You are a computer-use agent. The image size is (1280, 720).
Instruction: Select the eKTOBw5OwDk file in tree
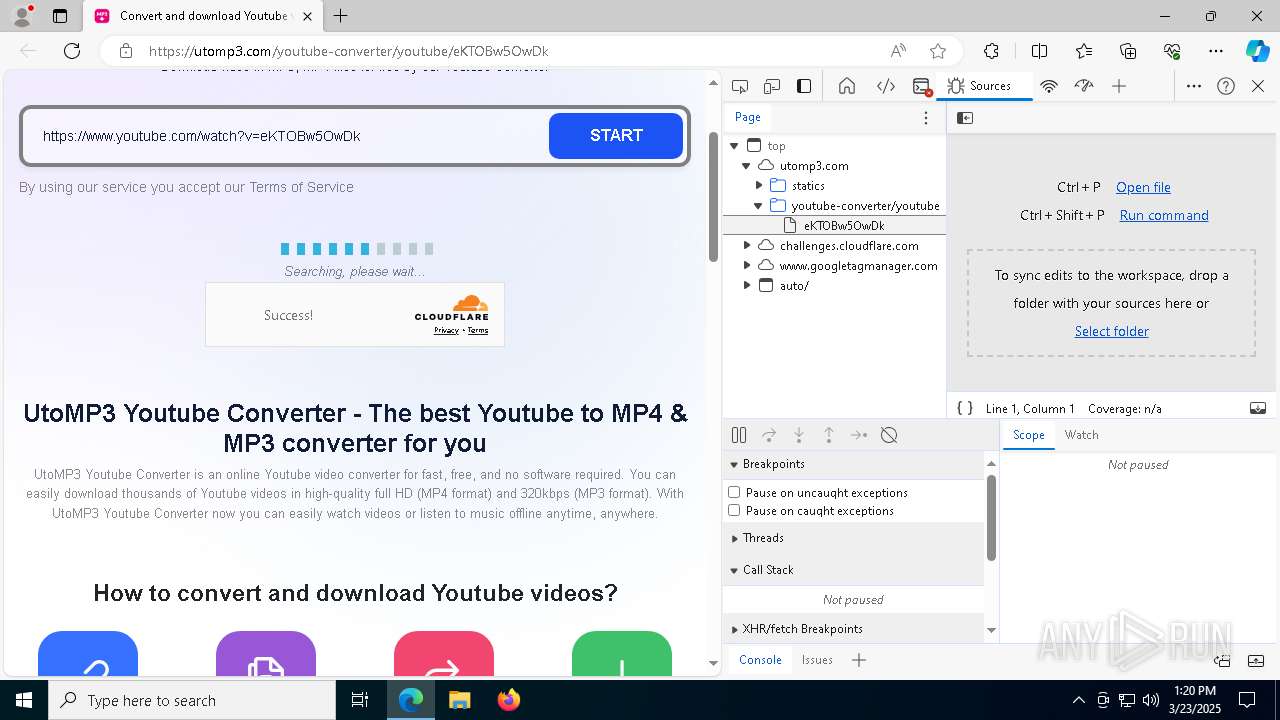(x=844, y=226)
